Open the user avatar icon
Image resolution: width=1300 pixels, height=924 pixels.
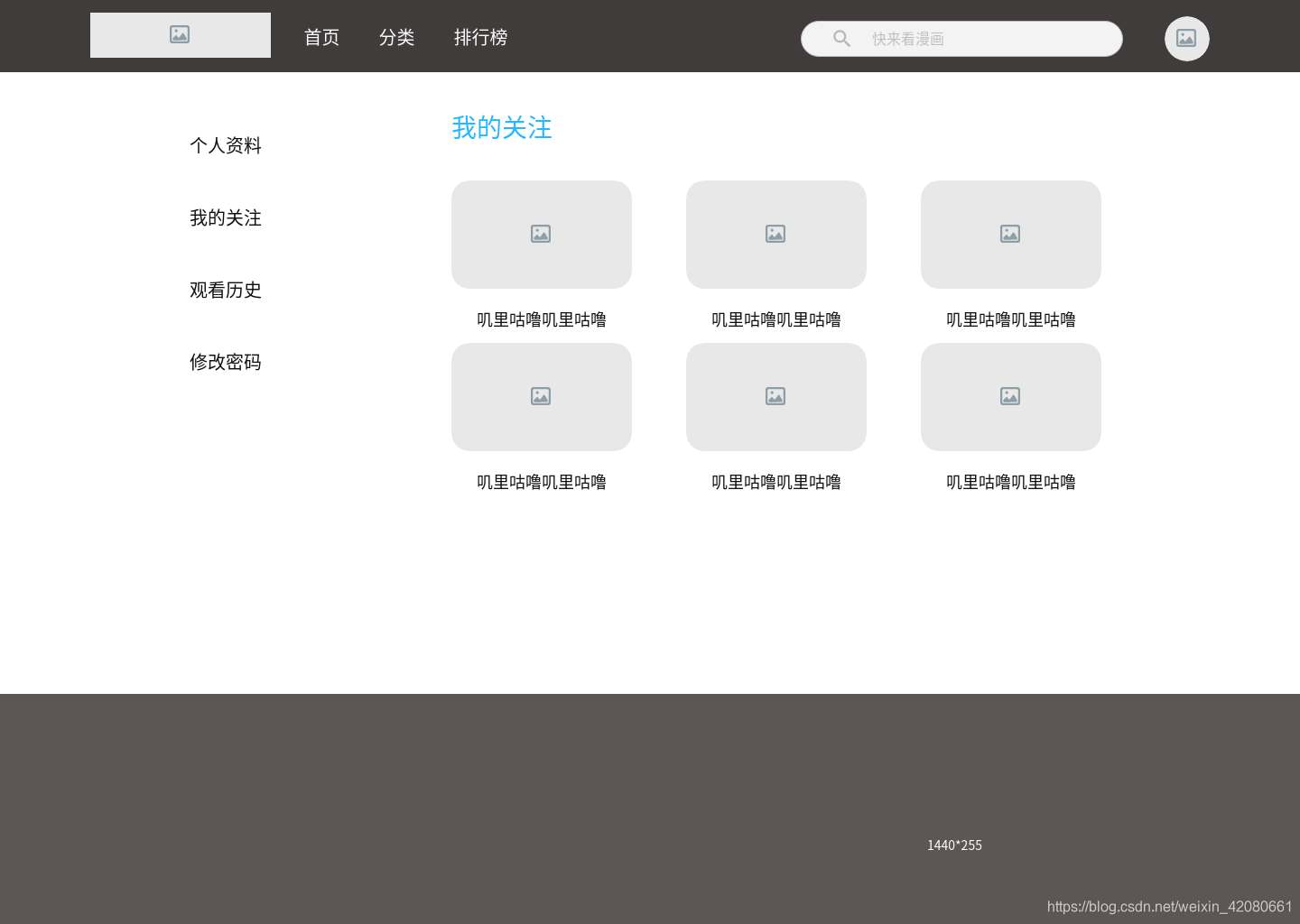pos(1186,38)
